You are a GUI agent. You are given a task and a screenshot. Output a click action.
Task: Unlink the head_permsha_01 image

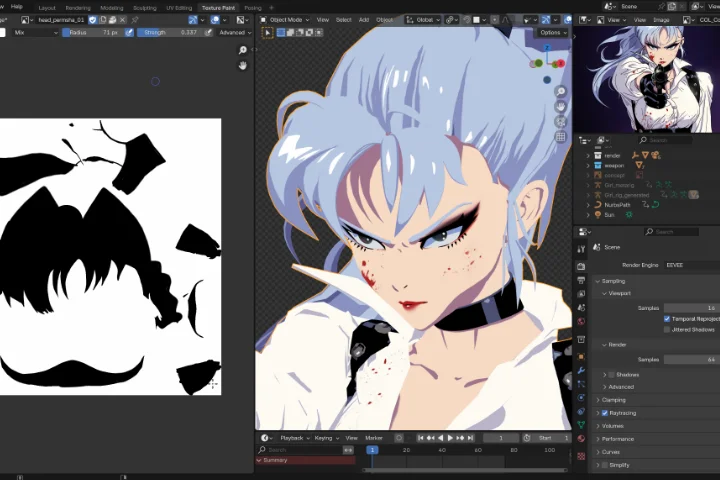[x=123, y=20]
